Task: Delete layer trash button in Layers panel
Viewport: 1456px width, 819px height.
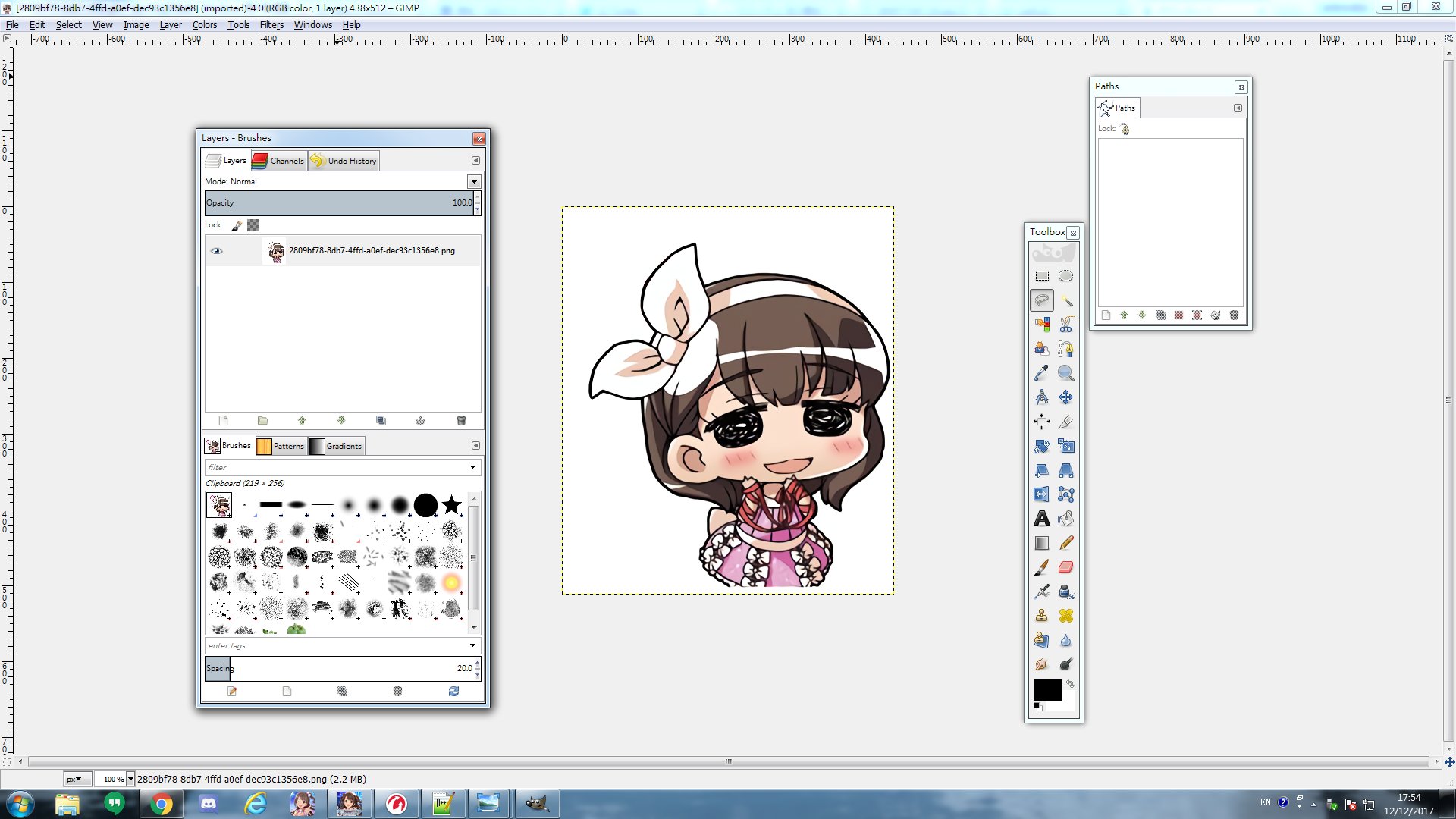Action: point(461,420)
